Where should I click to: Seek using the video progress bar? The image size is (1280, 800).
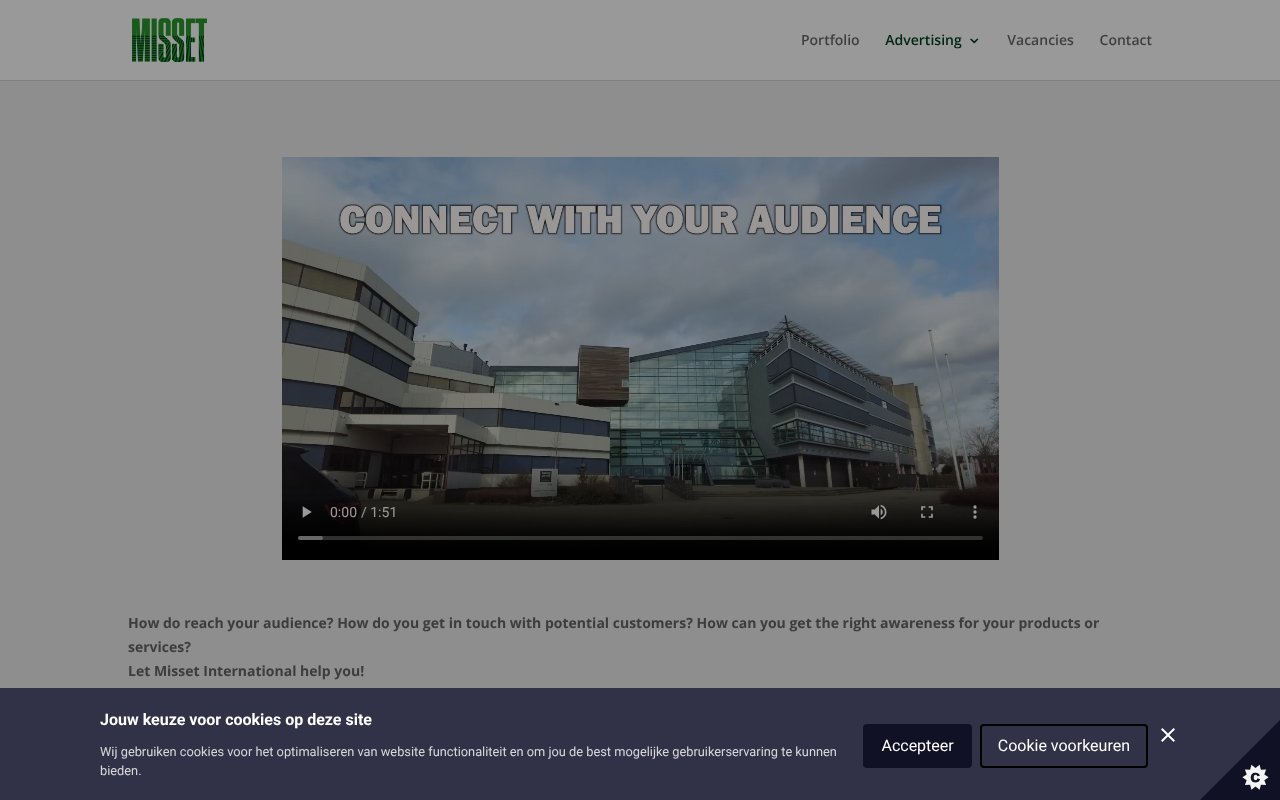640,537
